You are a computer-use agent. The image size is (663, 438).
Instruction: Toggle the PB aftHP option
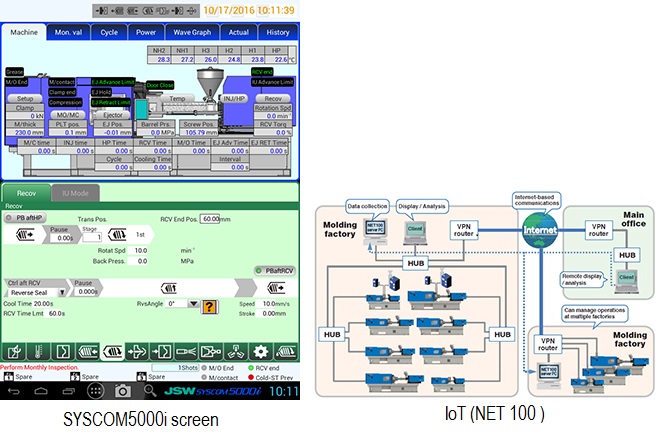[25, 218]
